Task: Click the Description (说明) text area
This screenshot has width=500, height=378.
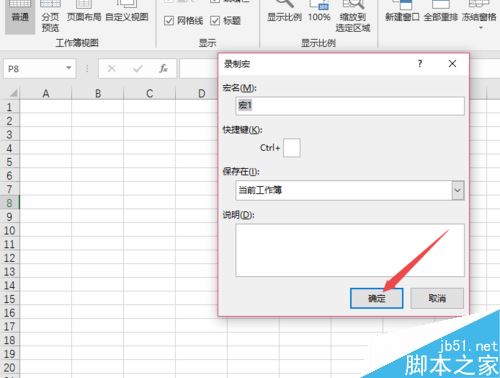Action: 350,250
